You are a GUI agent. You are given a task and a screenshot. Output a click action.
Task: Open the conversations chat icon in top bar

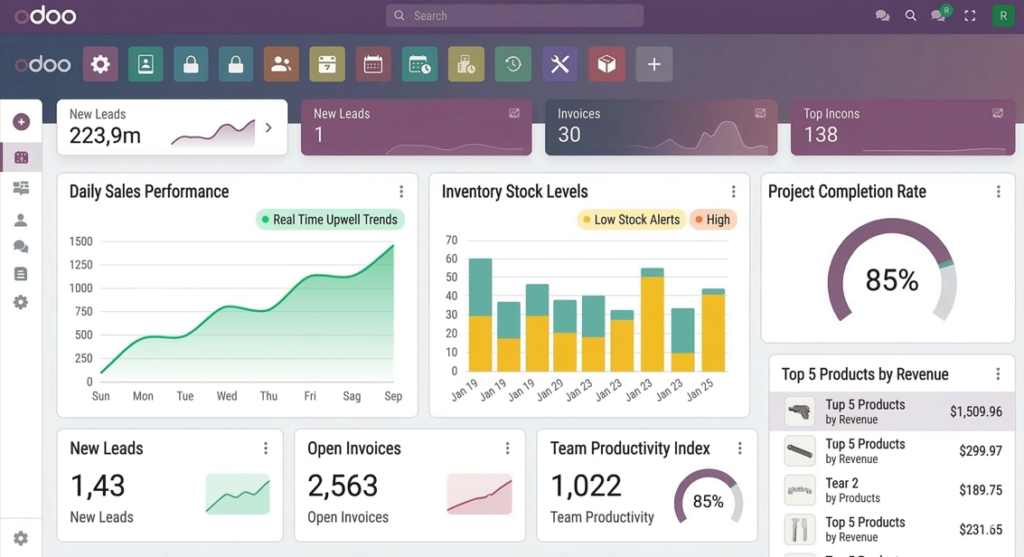point(882,16)
